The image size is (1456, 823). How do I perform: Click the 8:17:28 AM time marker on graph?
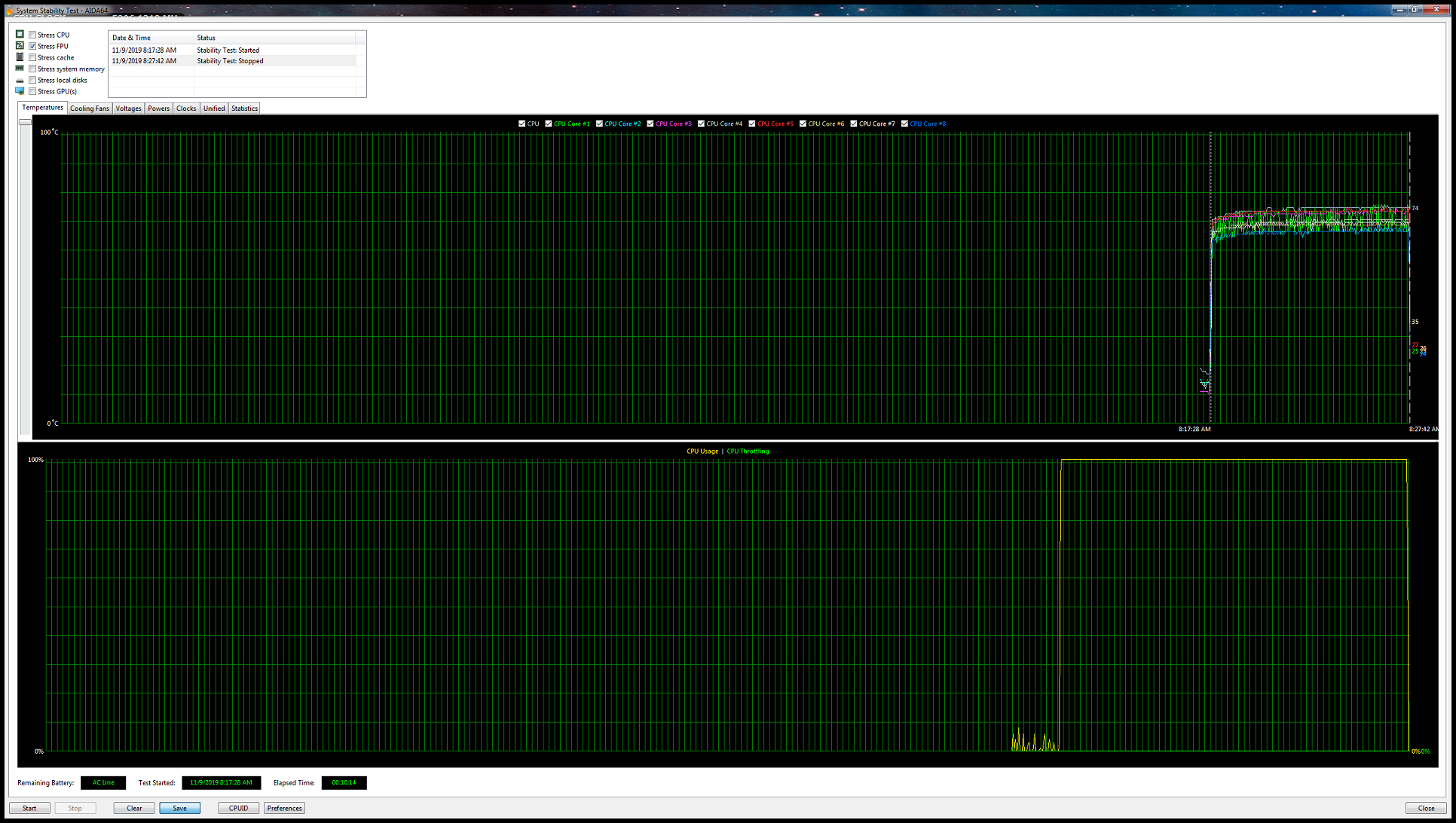pyautogui.click(x=1194, y=430)
